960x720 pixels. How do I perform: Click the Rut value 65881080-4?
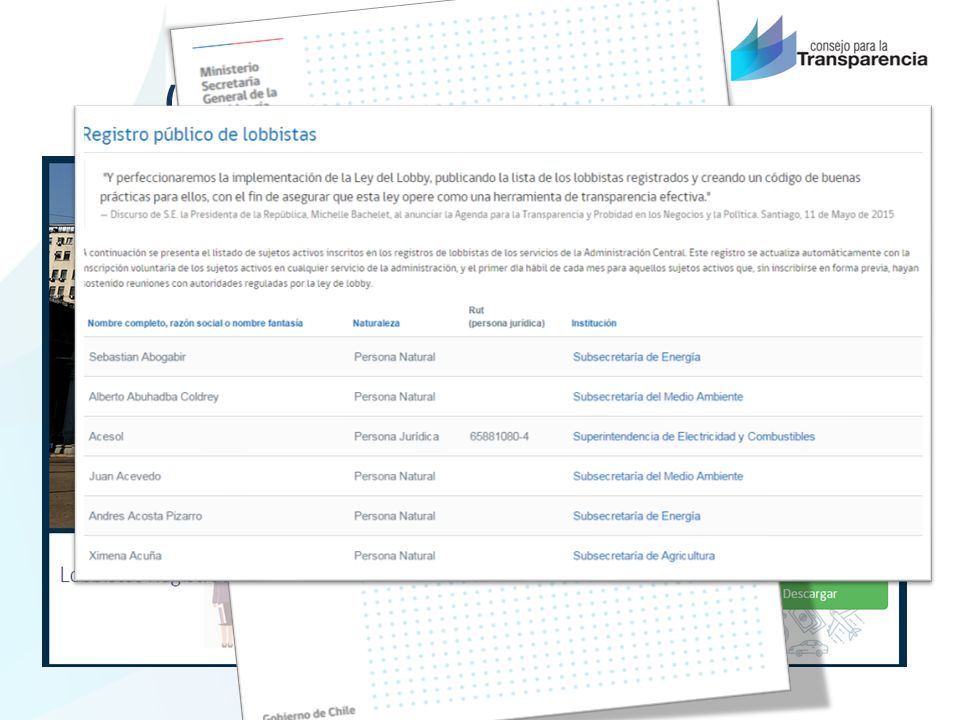pyautogui.click(x=499, y=437)
